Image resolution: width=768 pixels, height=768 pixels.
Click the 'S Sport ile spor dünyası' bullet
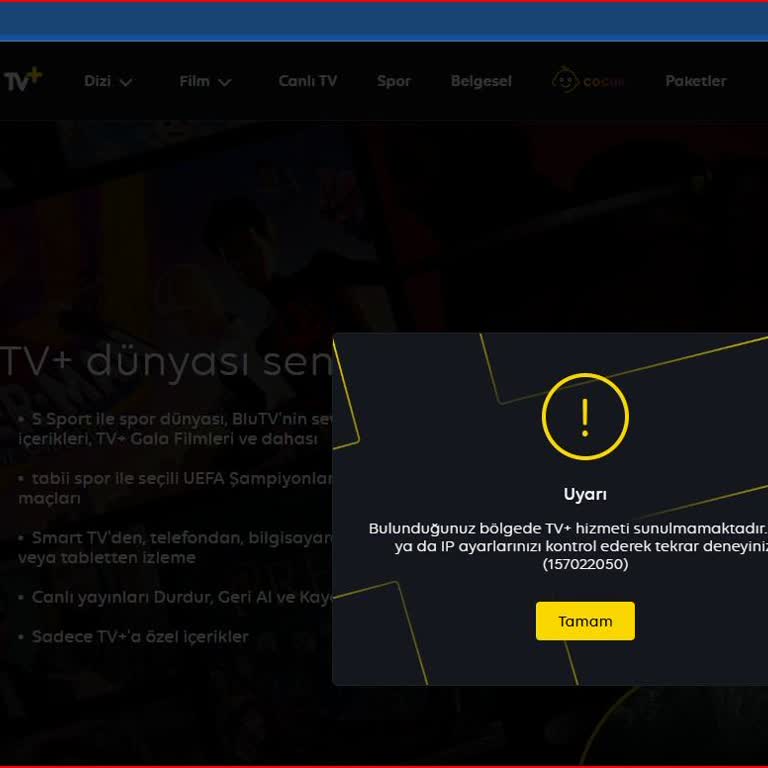pyautogui.click(x=175, y=429)
